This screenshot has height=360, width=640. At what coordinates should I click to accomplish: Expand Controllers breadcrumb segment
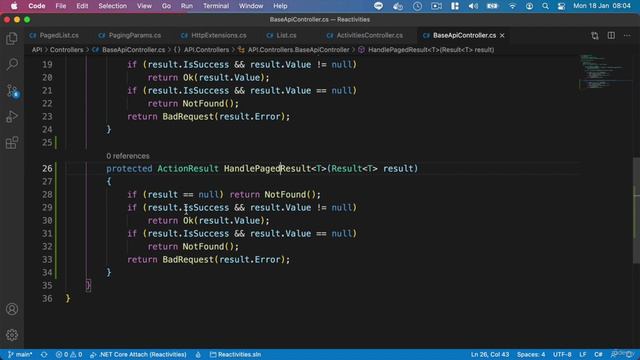point(66,50)
